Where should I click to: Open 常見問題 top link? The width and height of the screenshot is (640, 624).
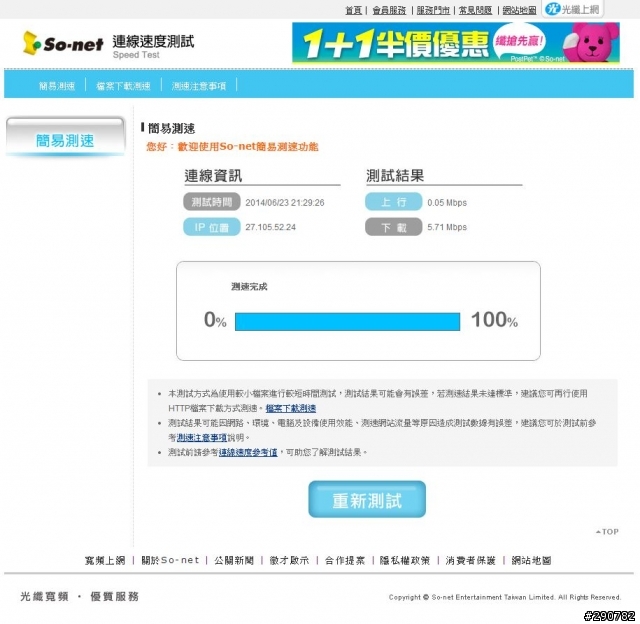(x=476, y=10)
